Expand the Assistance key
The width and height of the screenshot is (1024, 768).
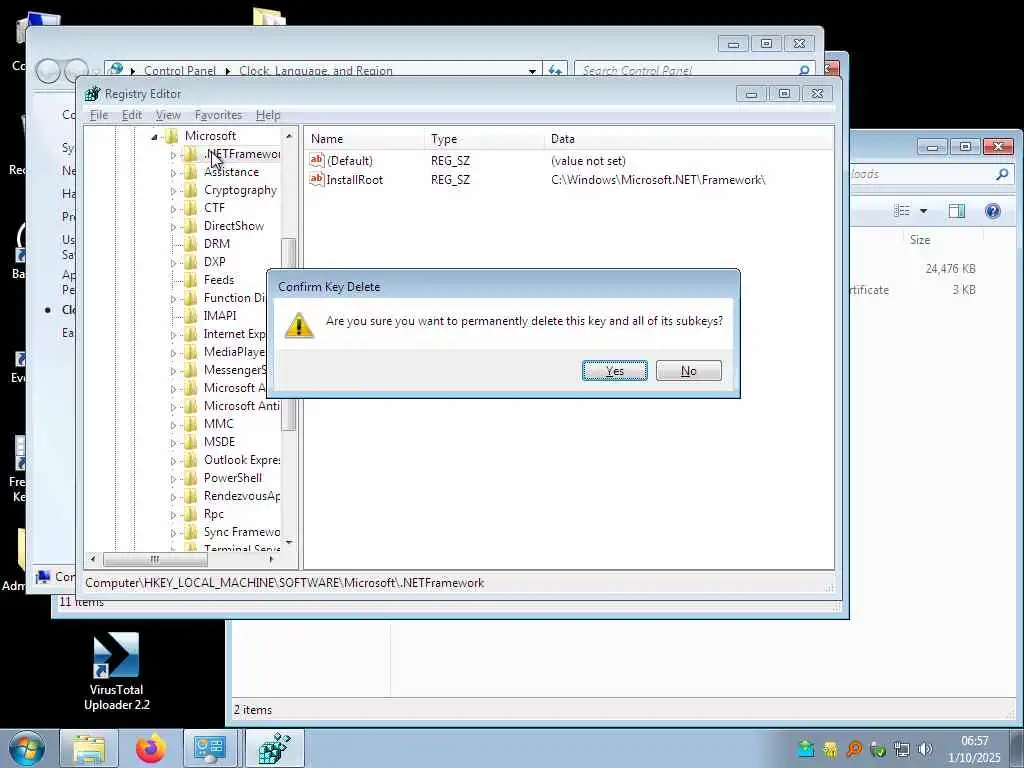click(173, 172)
